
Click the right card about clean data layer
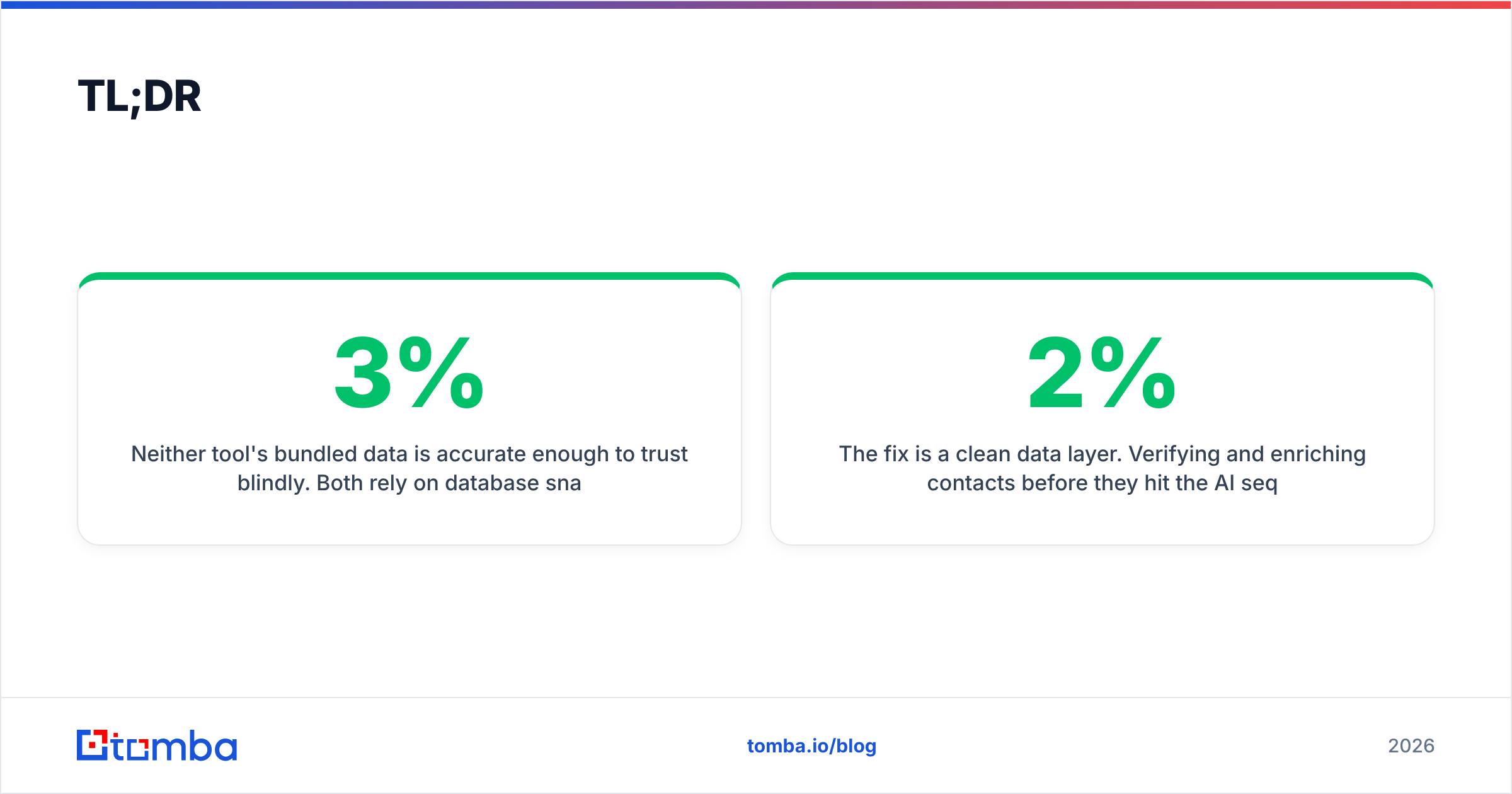1102,409
